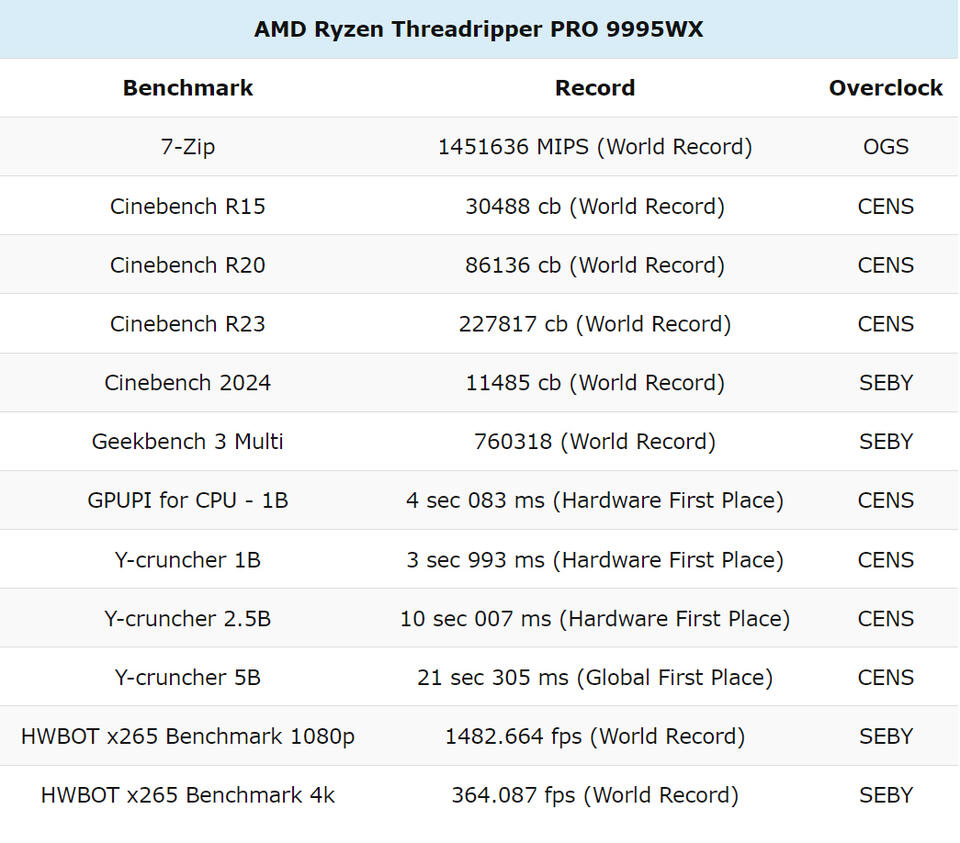The image size is (960, 843).
Task: Click the OGS overclocker cell
Action: (x=886, y=147)
